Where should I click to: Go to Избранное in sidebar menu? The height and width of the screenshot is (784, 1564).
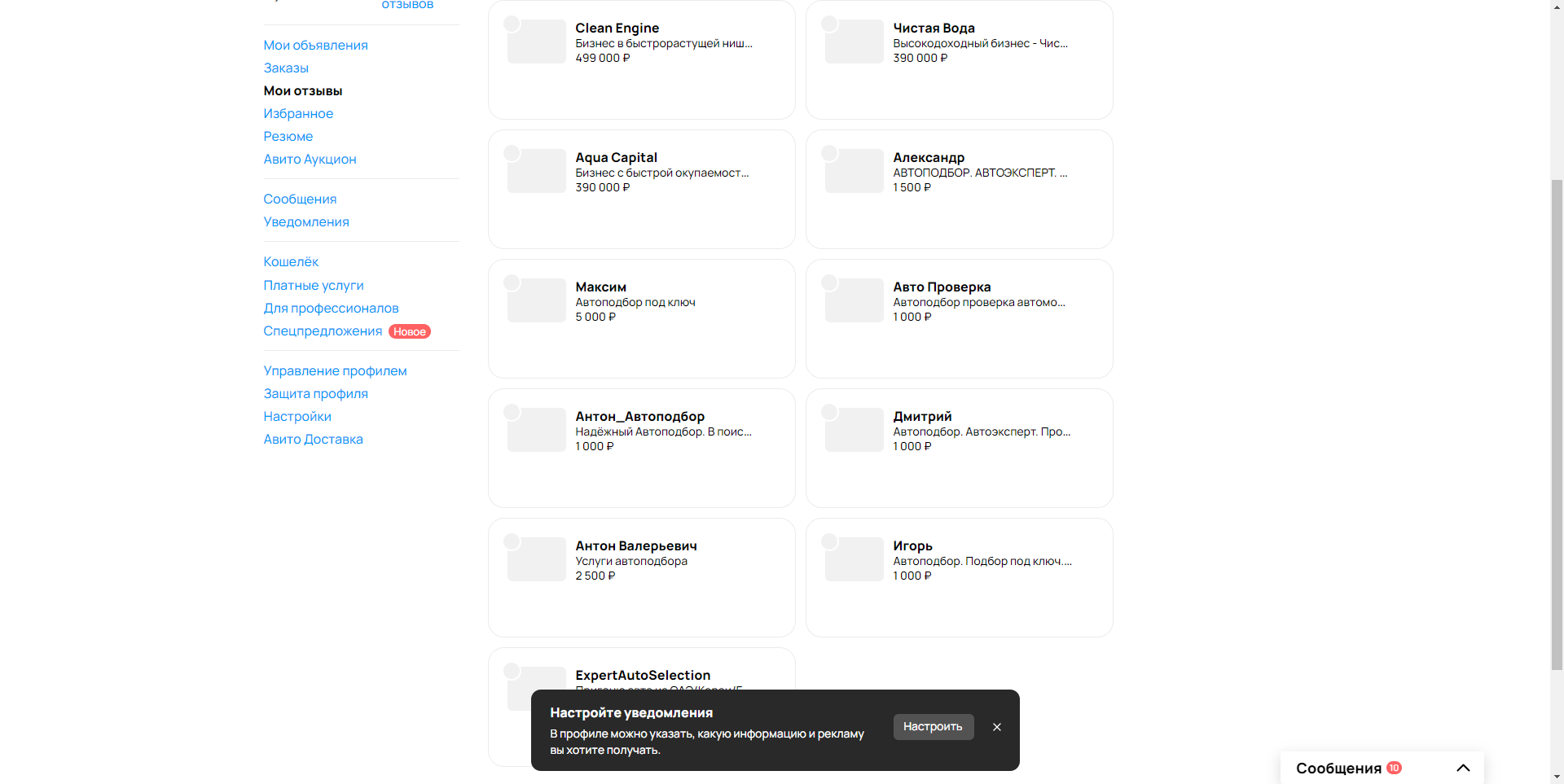click(298, 113)
